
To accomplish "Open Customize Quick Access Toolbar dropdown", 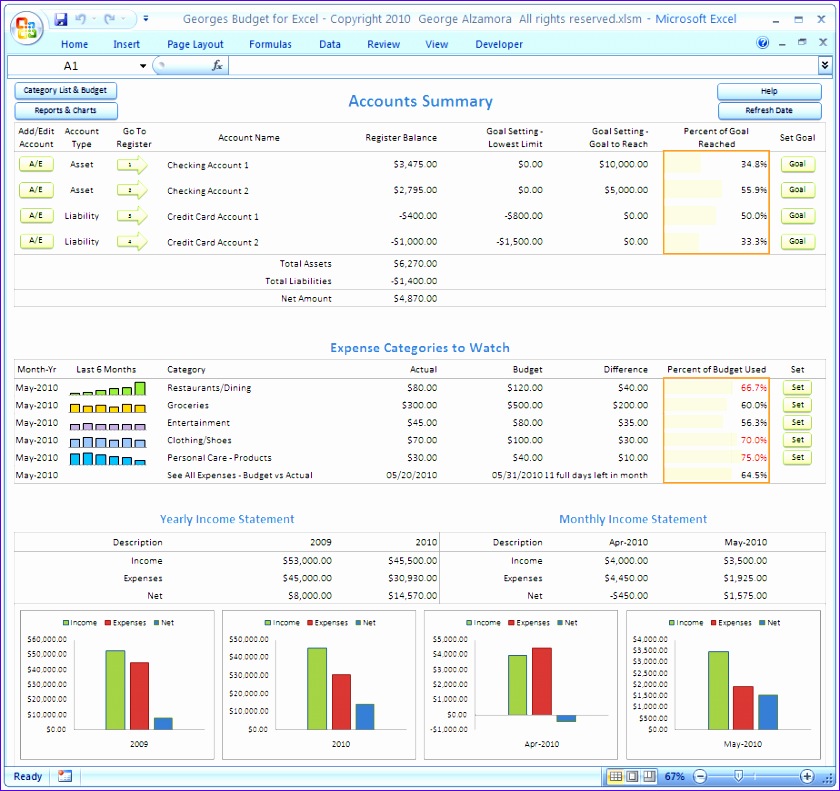I will (x=145, y=19).
